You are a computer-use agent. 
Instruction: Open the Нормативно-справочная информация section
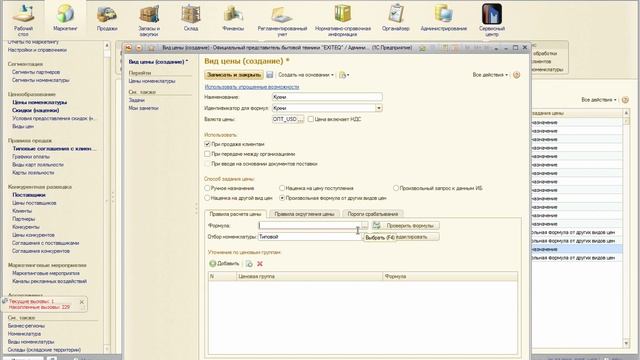click(343, 20)
